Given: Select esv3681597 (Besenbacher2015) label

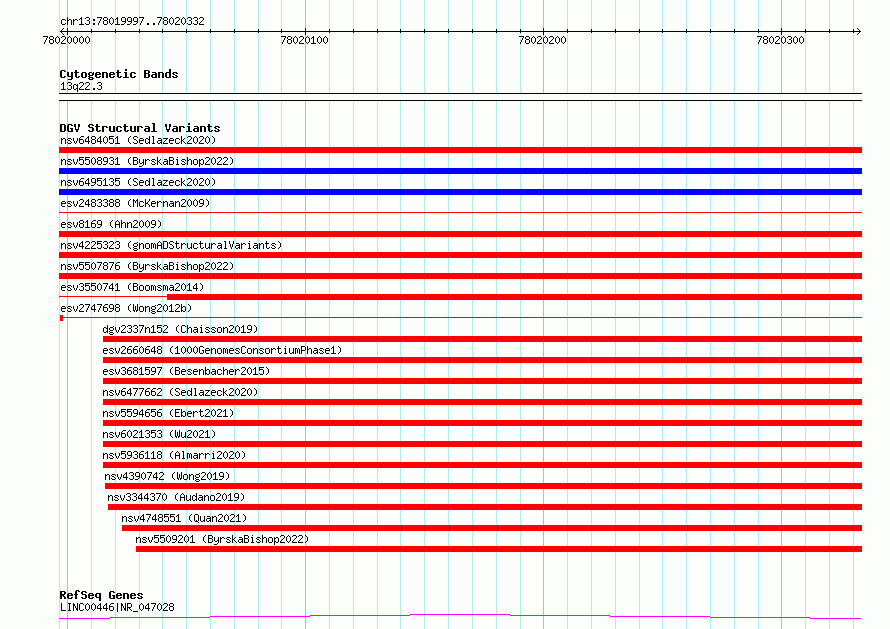Looking at the screenshot, I should click(186, 371).
